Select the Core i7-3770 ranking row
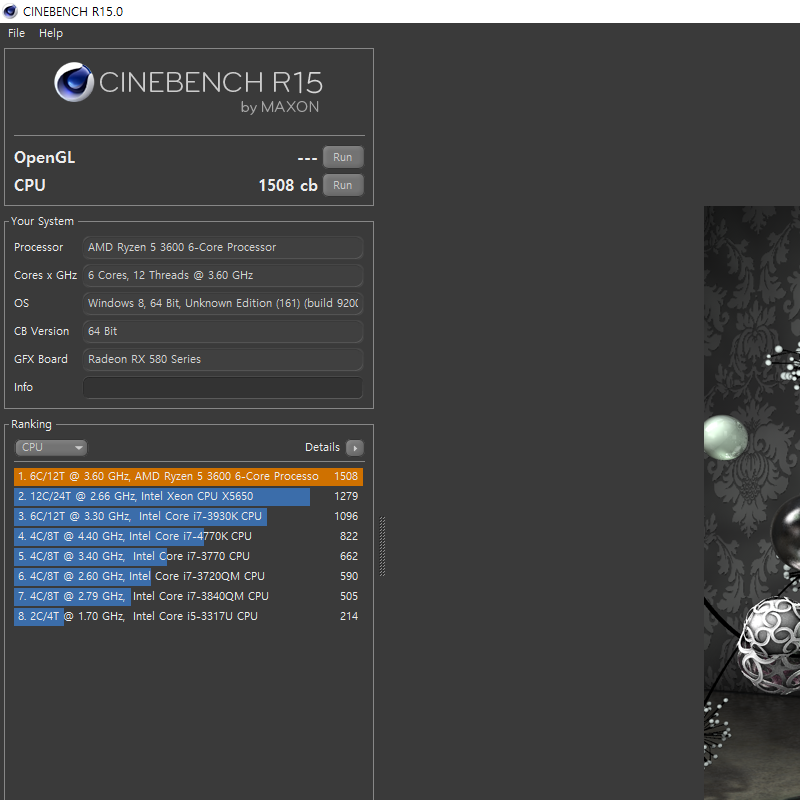800x800 pixels. (x=188, y=556)
